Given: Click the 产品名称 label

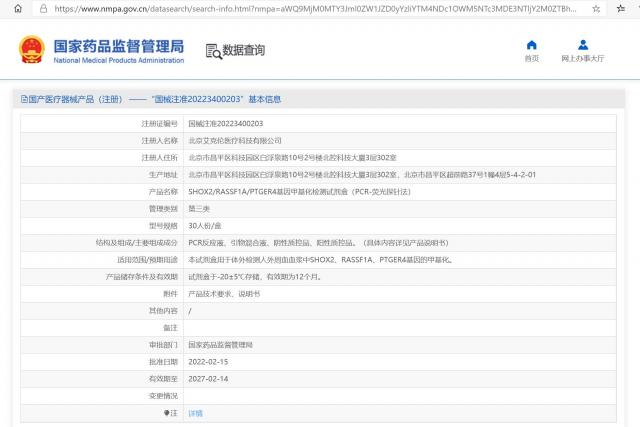Looking at the screenshot, I should (x=163, y=192).
